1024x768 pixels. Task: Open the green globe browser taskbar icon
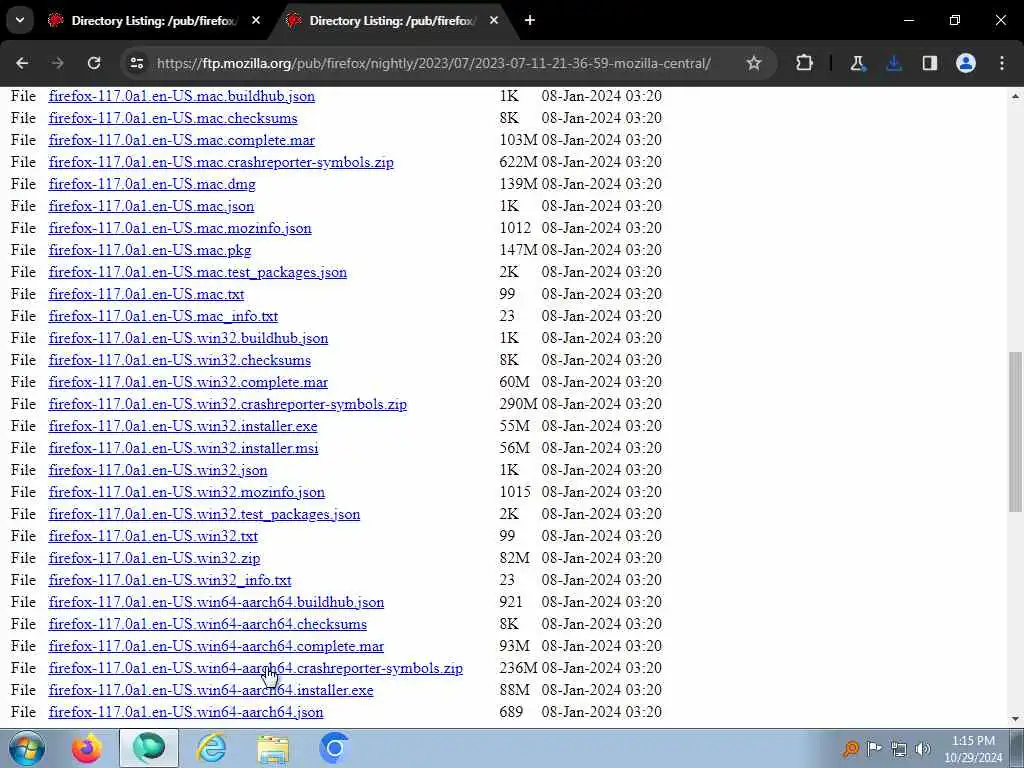coord(149,748)
